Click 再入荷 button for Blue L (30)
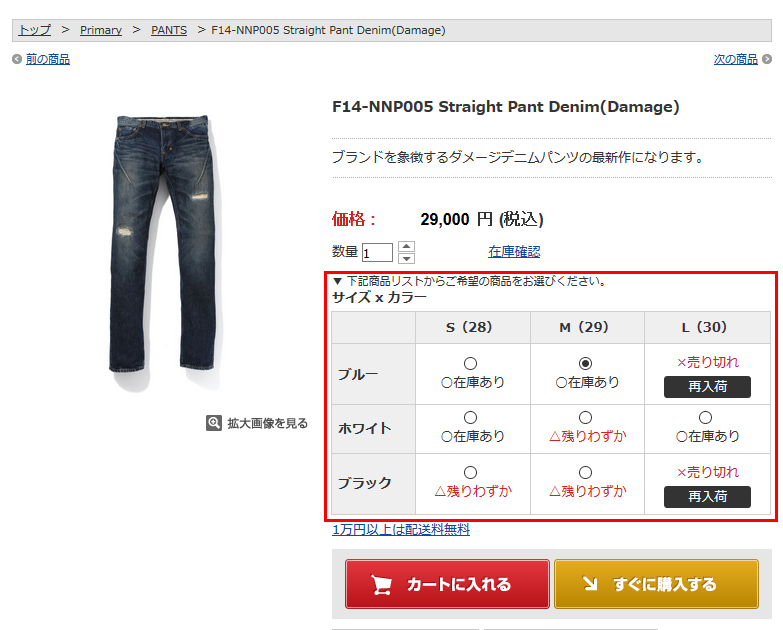This screenshot has width=783, height=630. coord(707,387)
